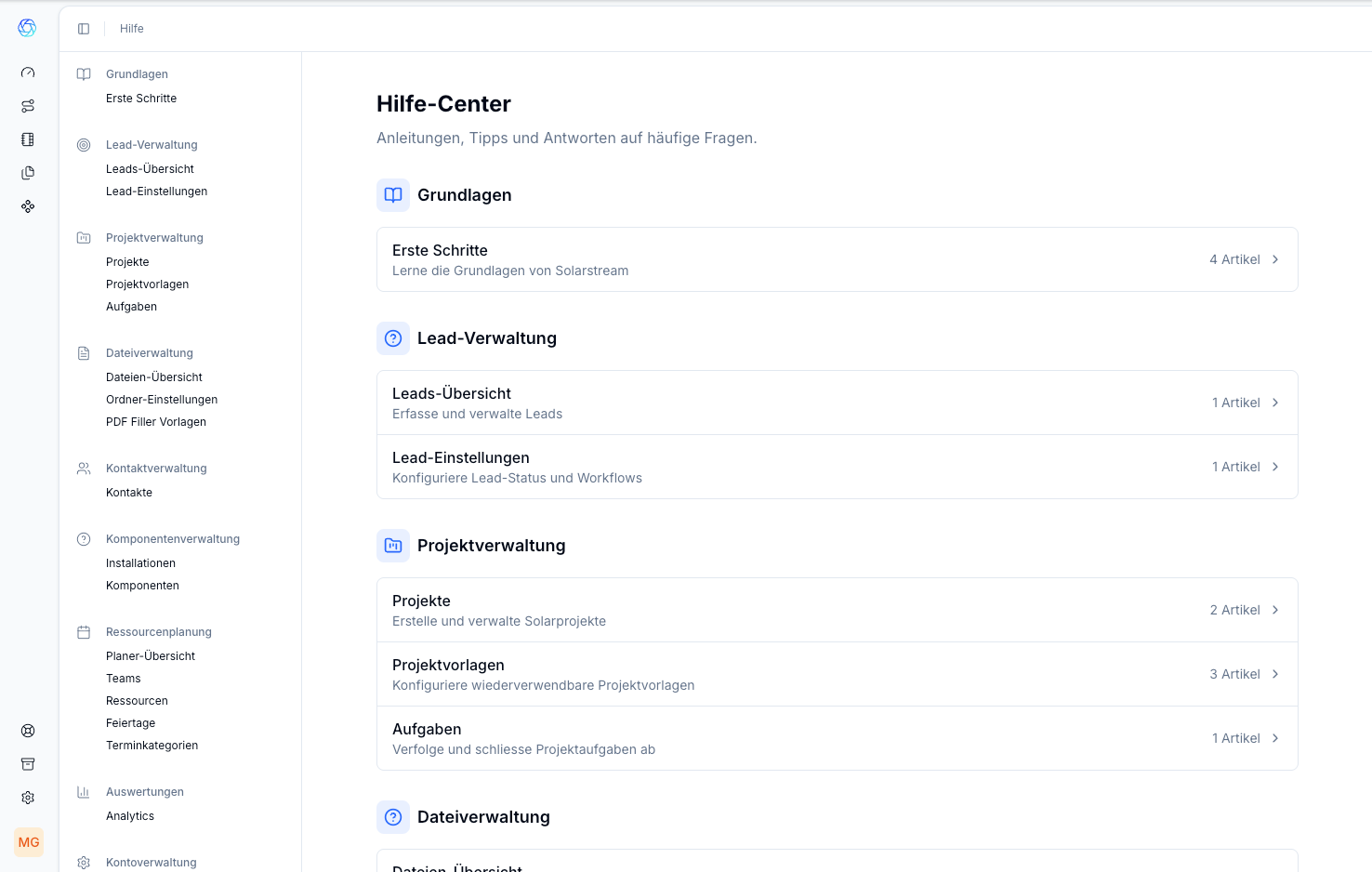Viewport: 1372px width, 872px height.
Task: Select PDF Filler Vorlagen in sidebar
Action: (156, 422)
